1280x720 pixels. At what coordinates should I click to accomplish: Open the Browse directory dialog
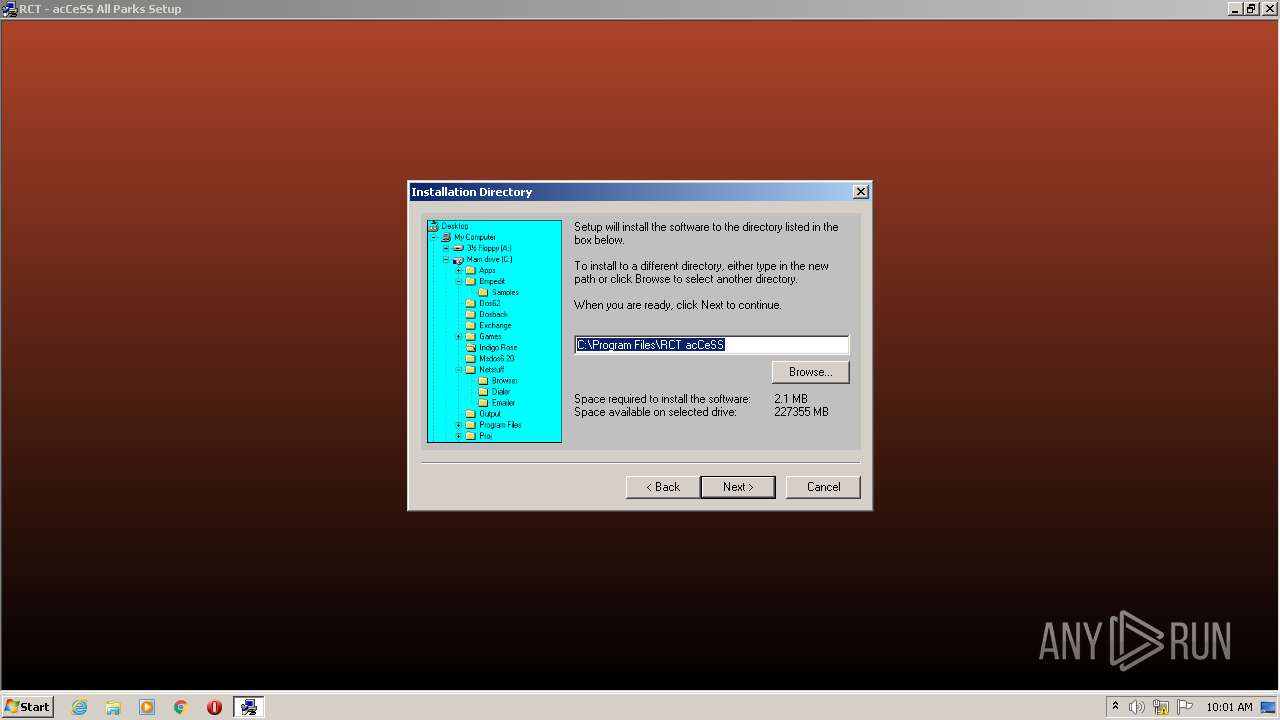810,372
